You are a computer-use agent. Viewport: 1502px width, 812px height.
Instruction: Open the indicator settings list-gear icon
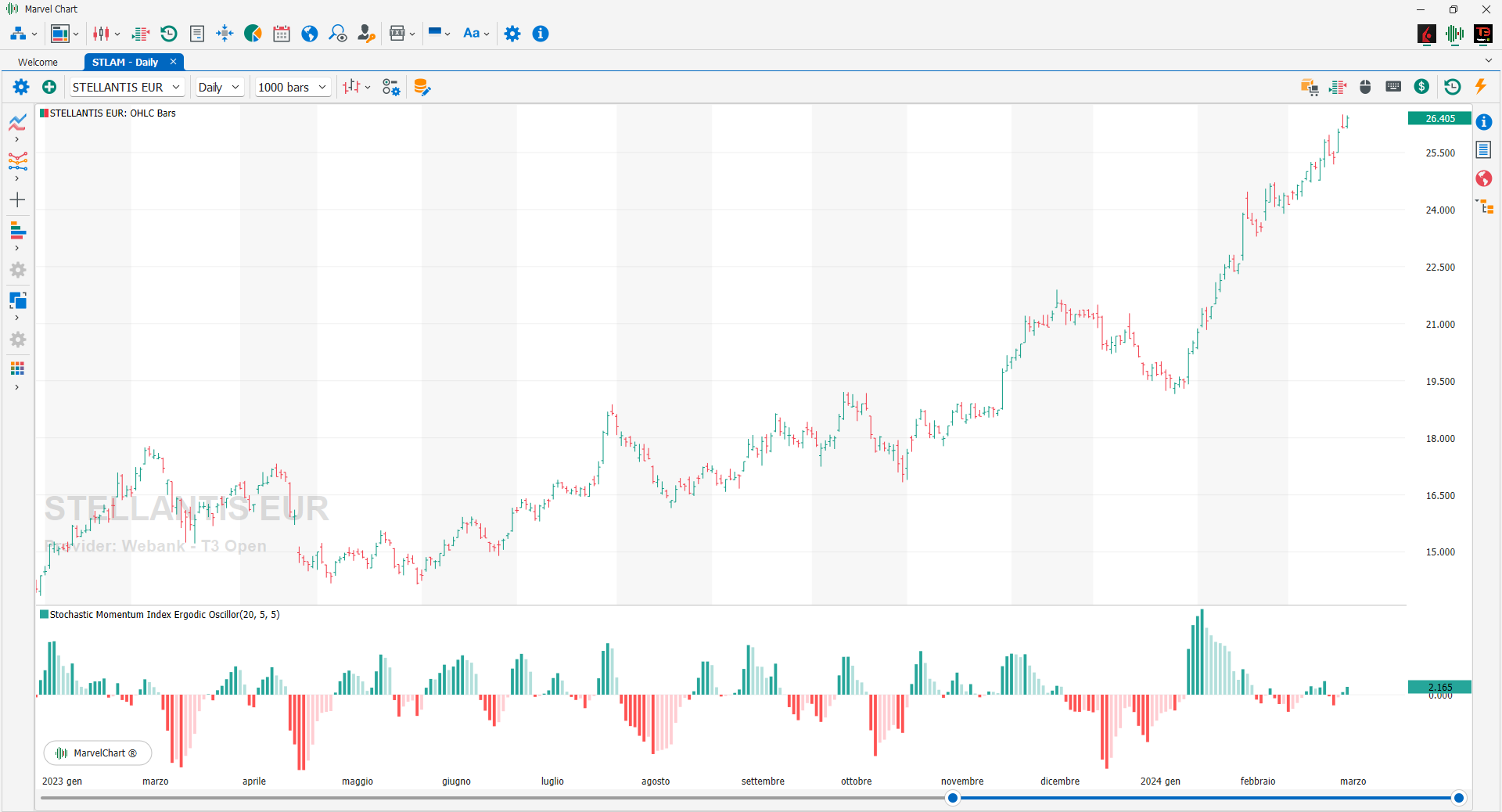(391, 87)
